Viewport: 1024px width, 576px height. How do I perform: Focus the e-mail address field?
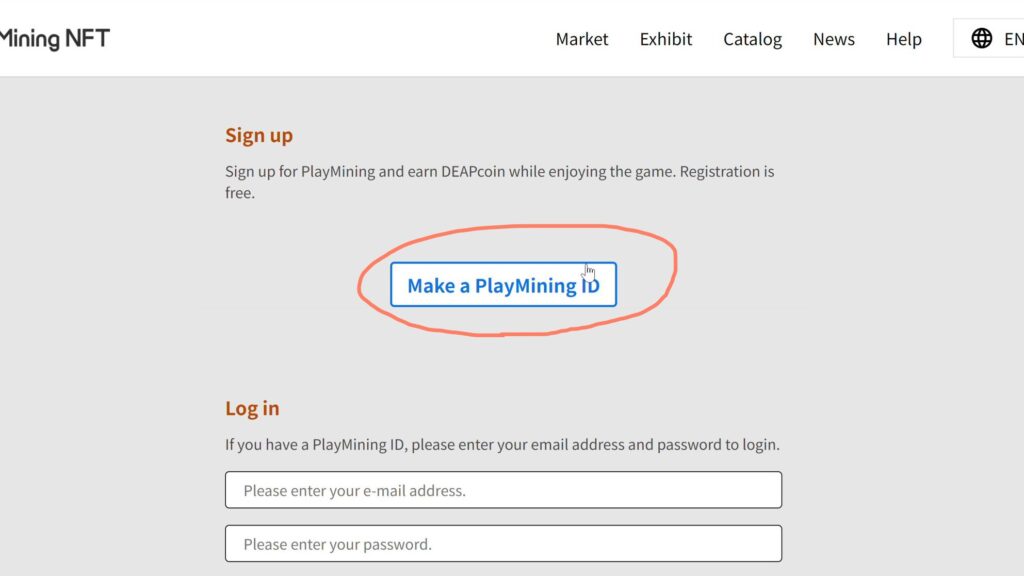[503, 490]
